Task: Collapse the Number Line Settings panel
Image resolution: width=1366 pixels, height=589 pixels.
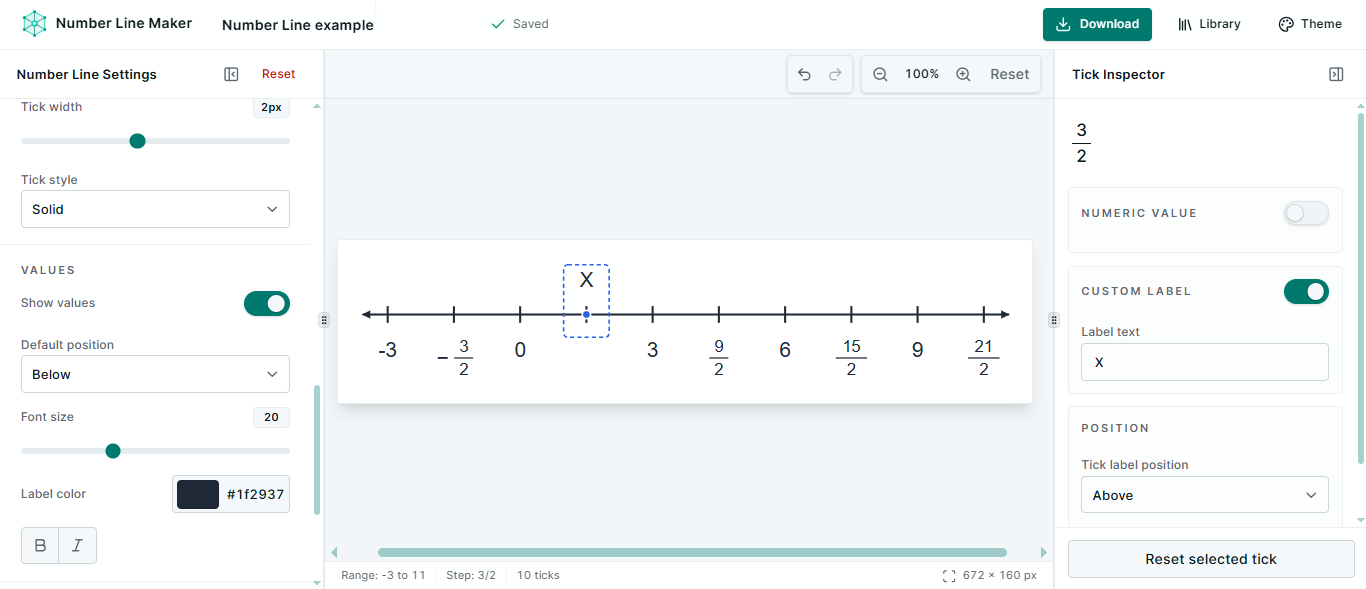Action: (231, 74)
